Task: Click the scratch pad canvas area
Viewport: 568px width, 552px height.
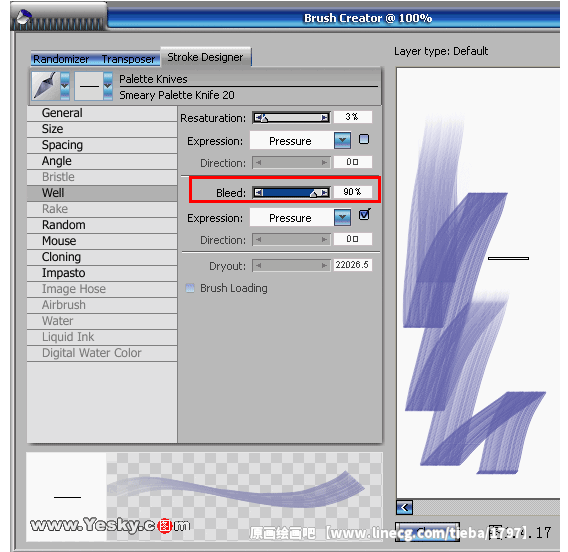Action: 478,283
